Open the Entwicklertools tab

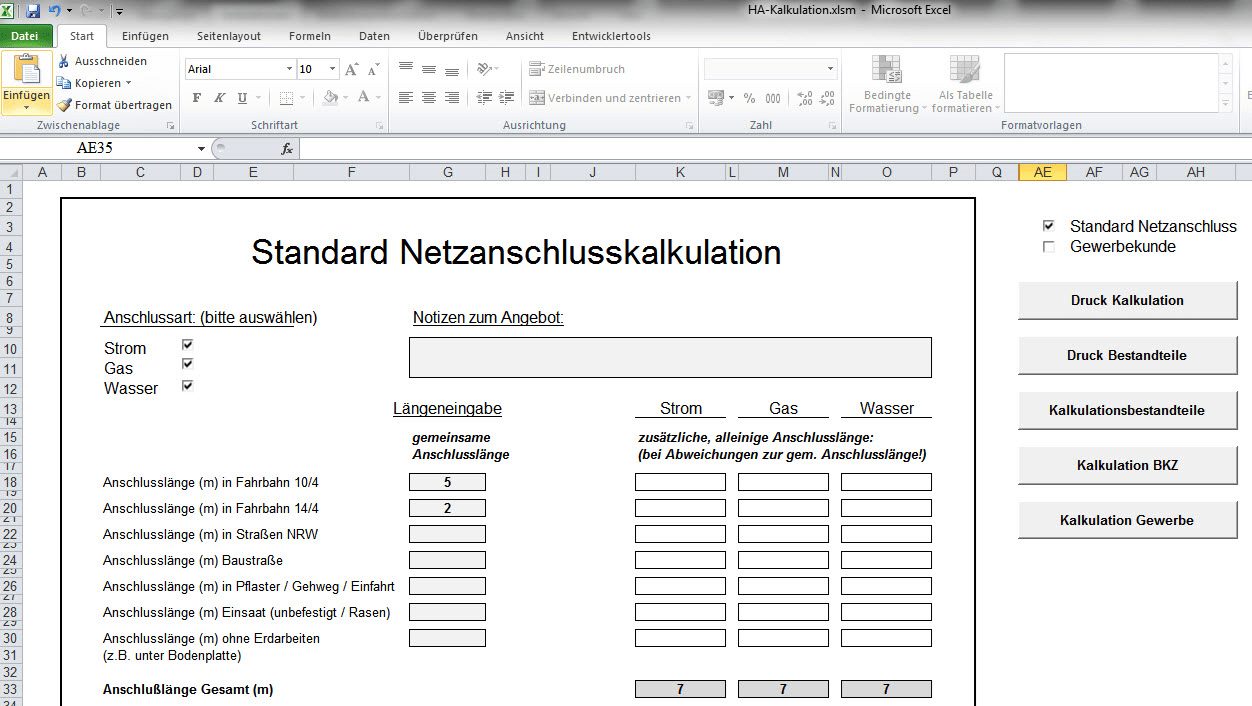tap(614, 35)
